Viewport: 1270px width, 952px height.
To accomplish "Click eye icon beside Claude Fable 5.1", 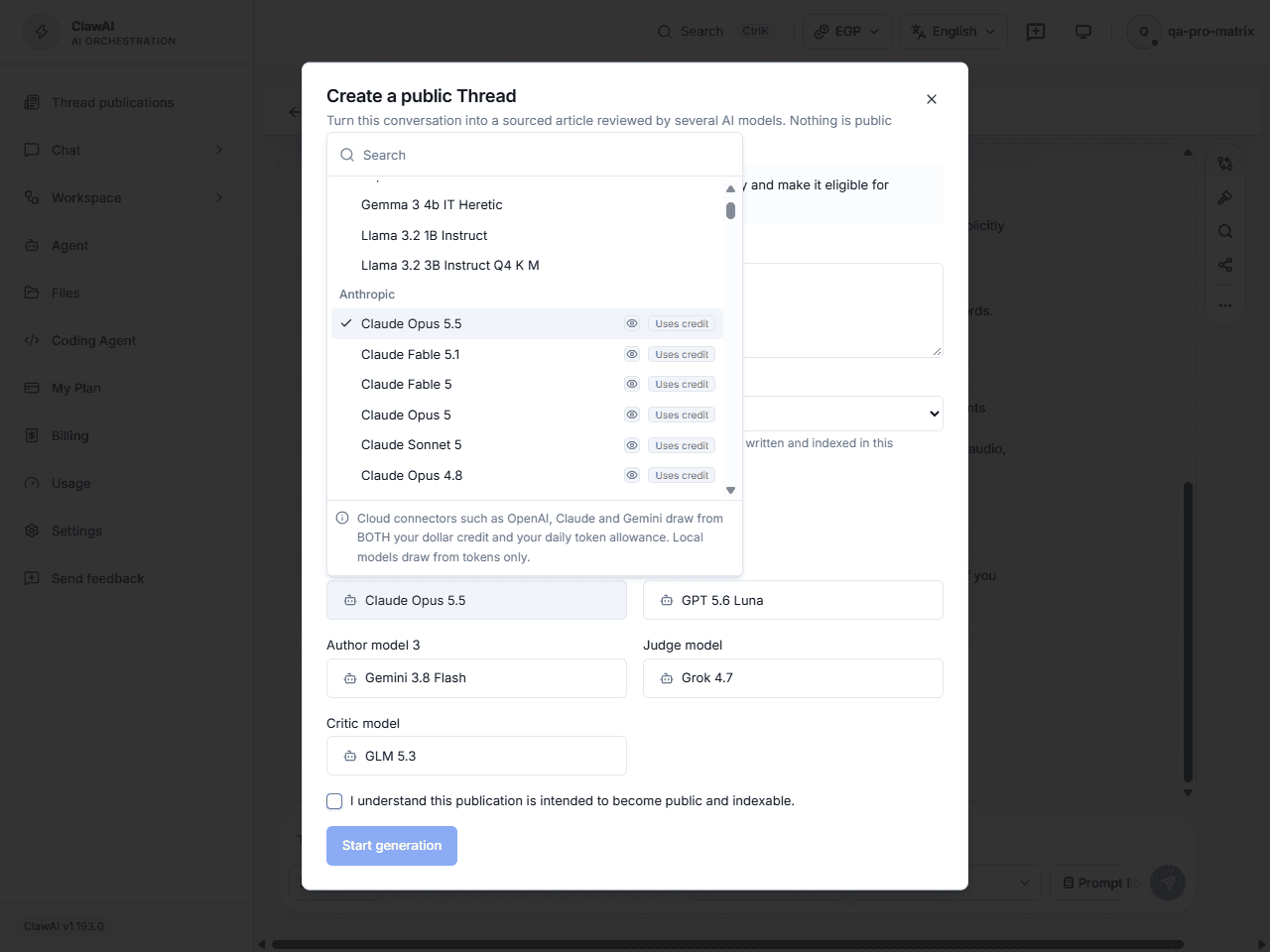I will [x=631, y=354].
